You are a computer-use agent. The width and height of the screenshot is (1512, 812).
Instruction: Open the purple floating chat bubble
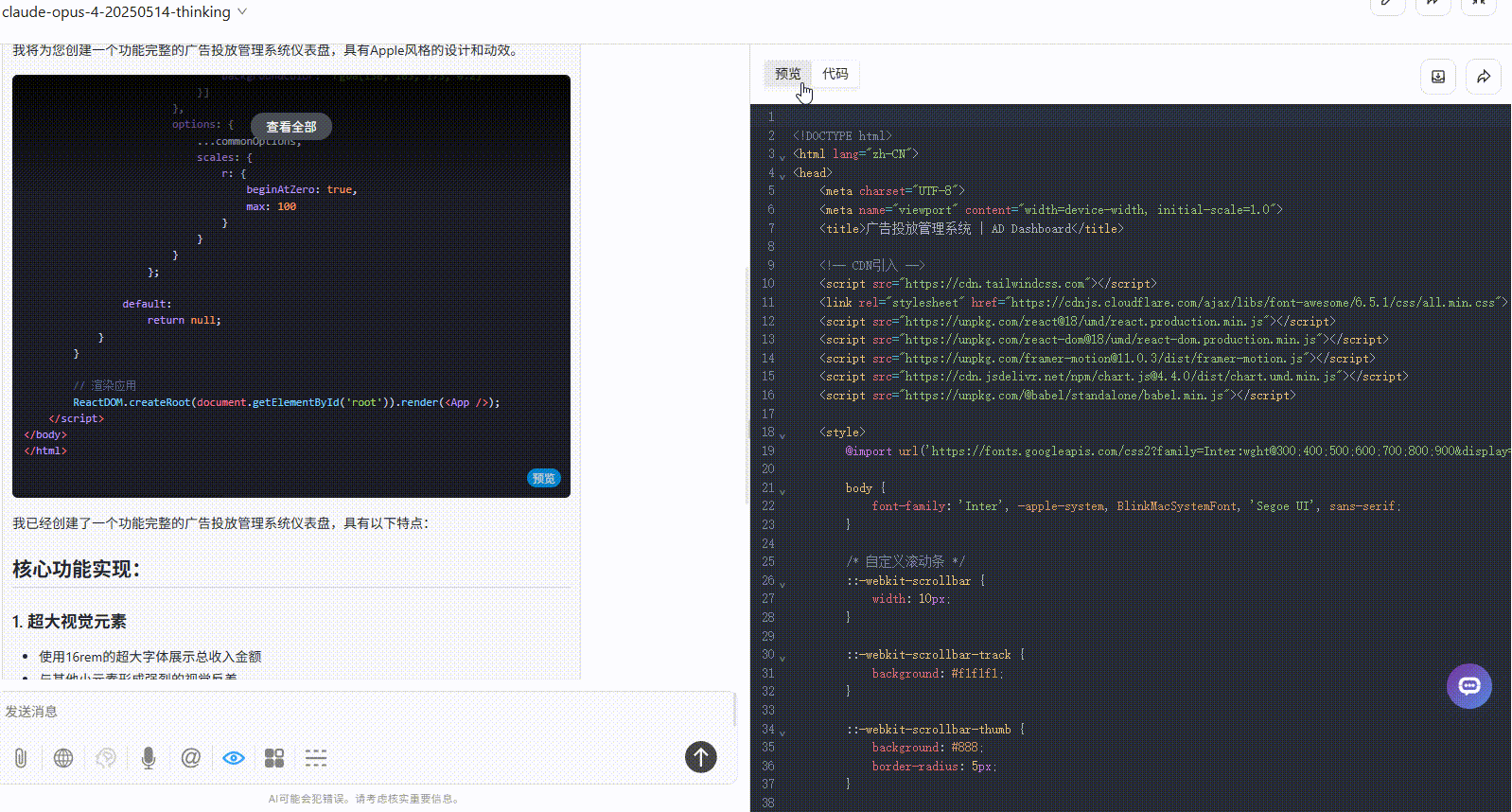pos(1469,686)
